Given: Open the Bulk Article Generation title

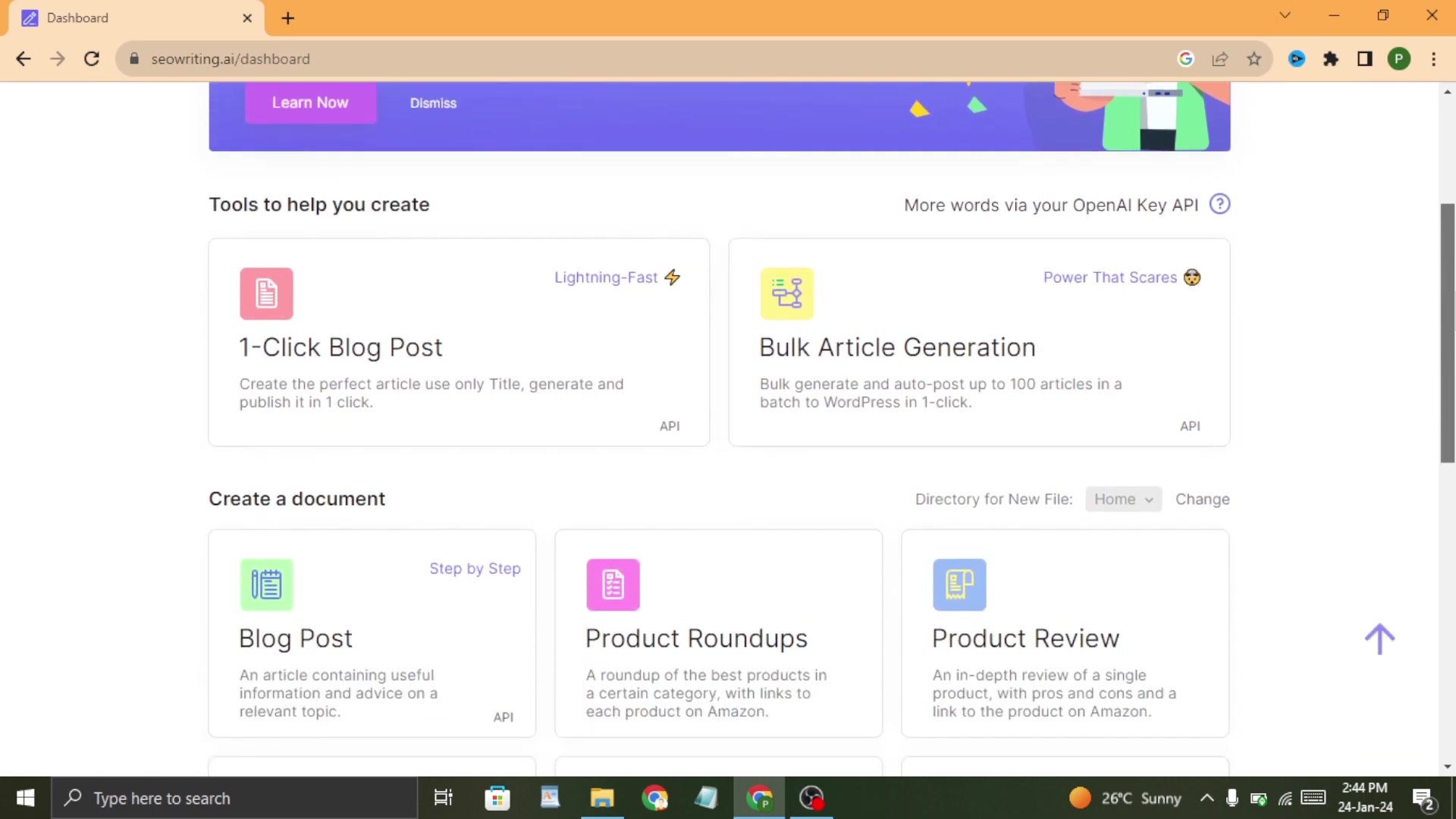Looking at the screenshot, I should coord(897,347).
